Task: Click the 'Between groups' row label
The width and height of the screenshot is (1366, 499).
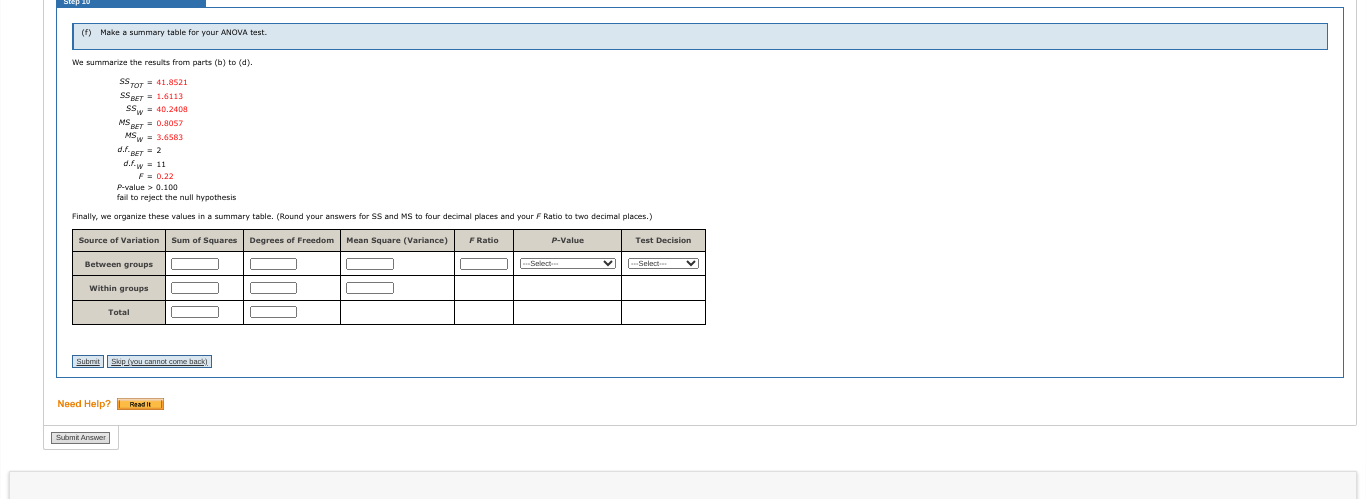Action: pyautogui.click(x=119, y=264)
